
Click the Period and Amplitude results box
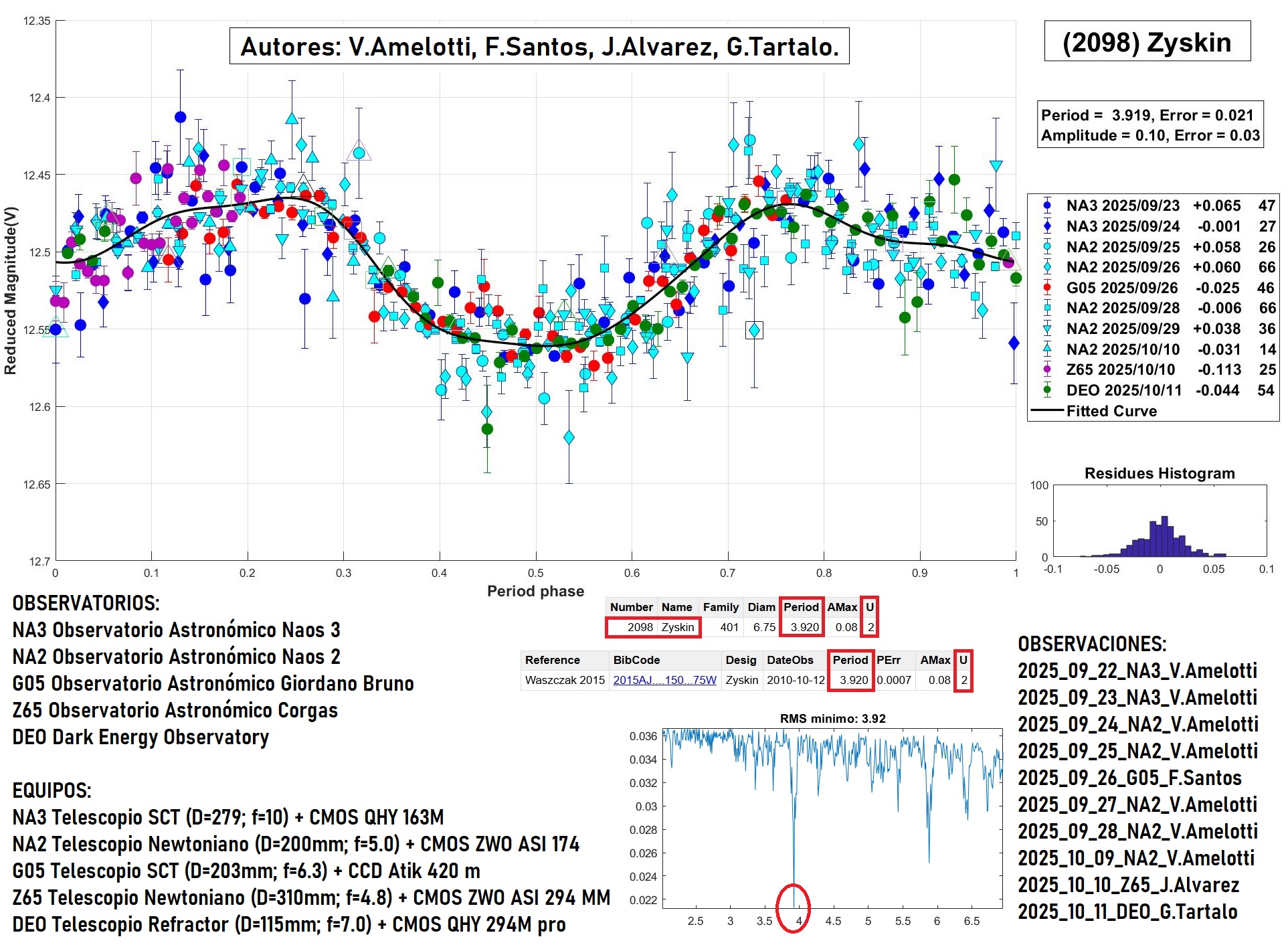(1149, 125)
